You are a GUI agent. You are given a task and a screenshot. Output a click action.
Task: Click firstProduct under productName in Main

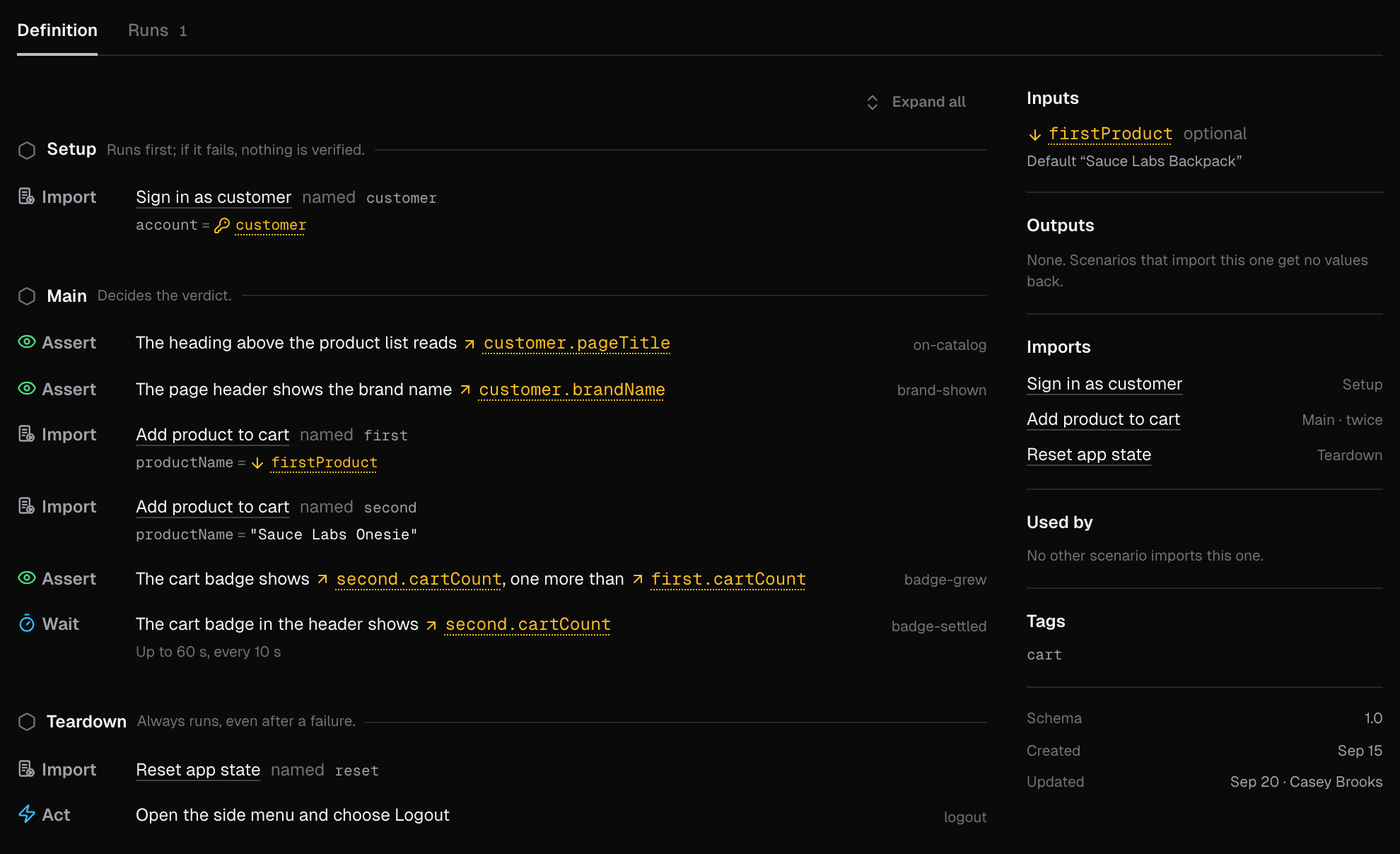(324, 463)
